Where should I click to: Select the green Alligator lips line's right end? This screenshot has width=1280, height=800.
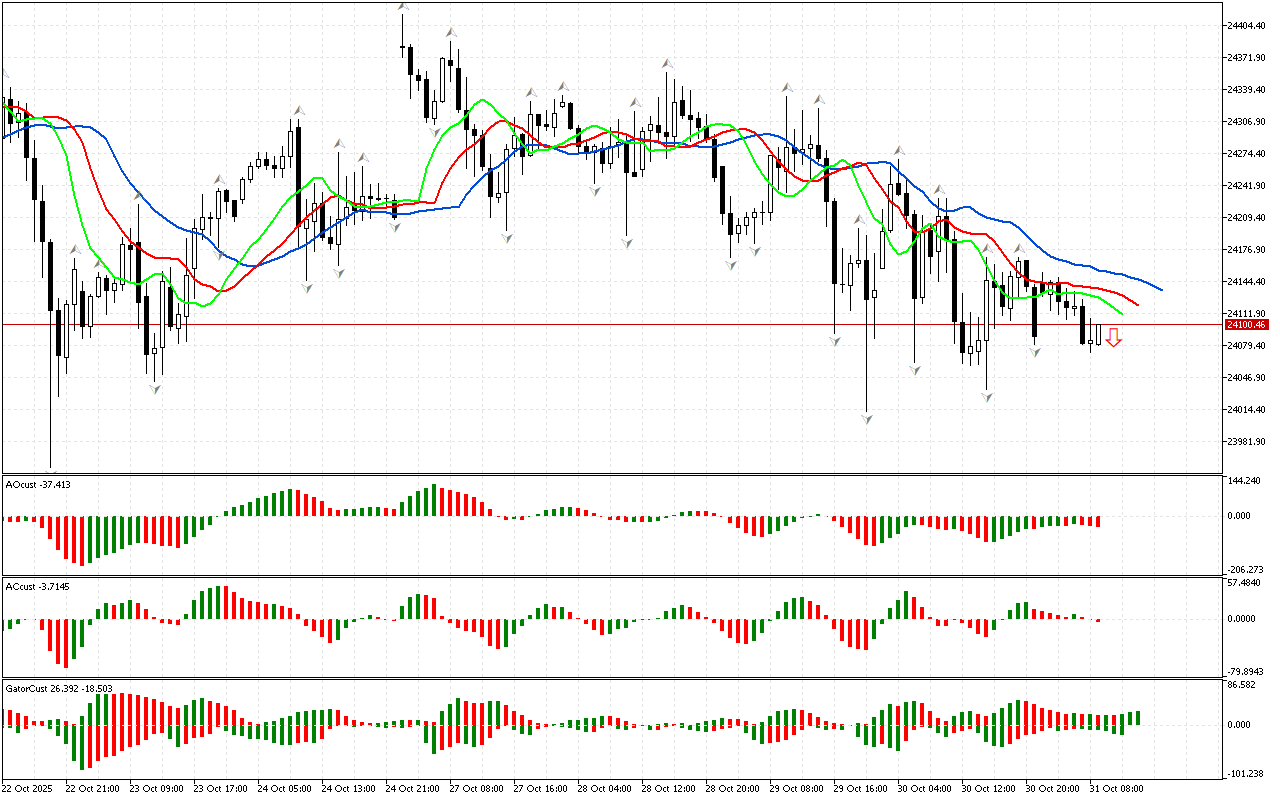1120,313
